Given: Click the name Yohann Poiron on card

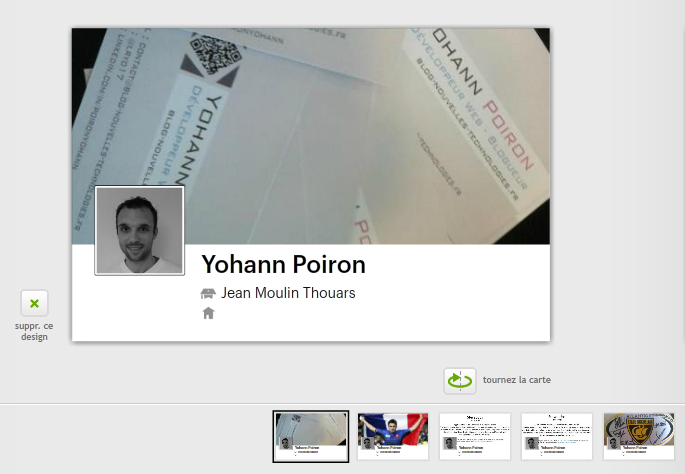Looking at the screenshot, I should tap(284, 264).
